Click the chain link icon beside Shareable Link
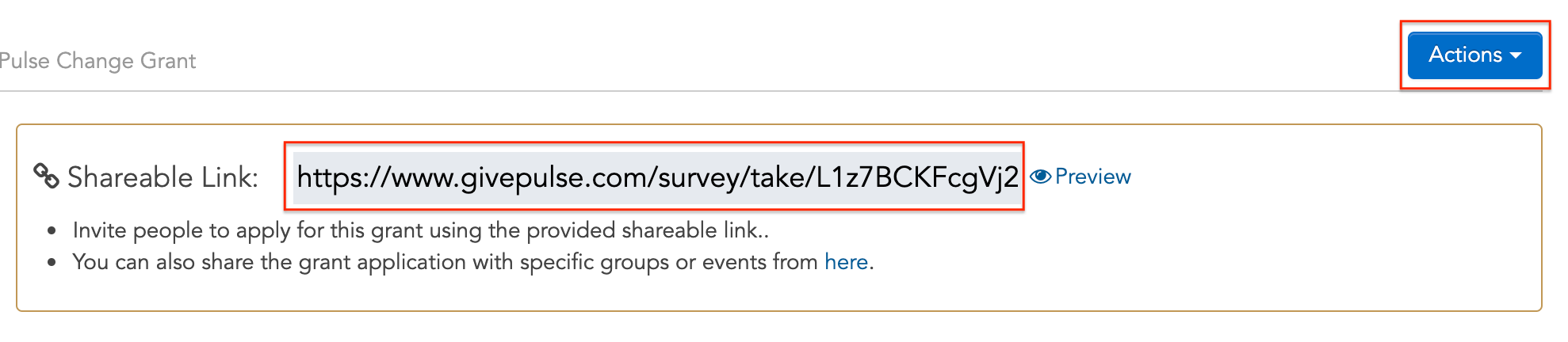The image size is (1568, 342). [x=46, y=176]
